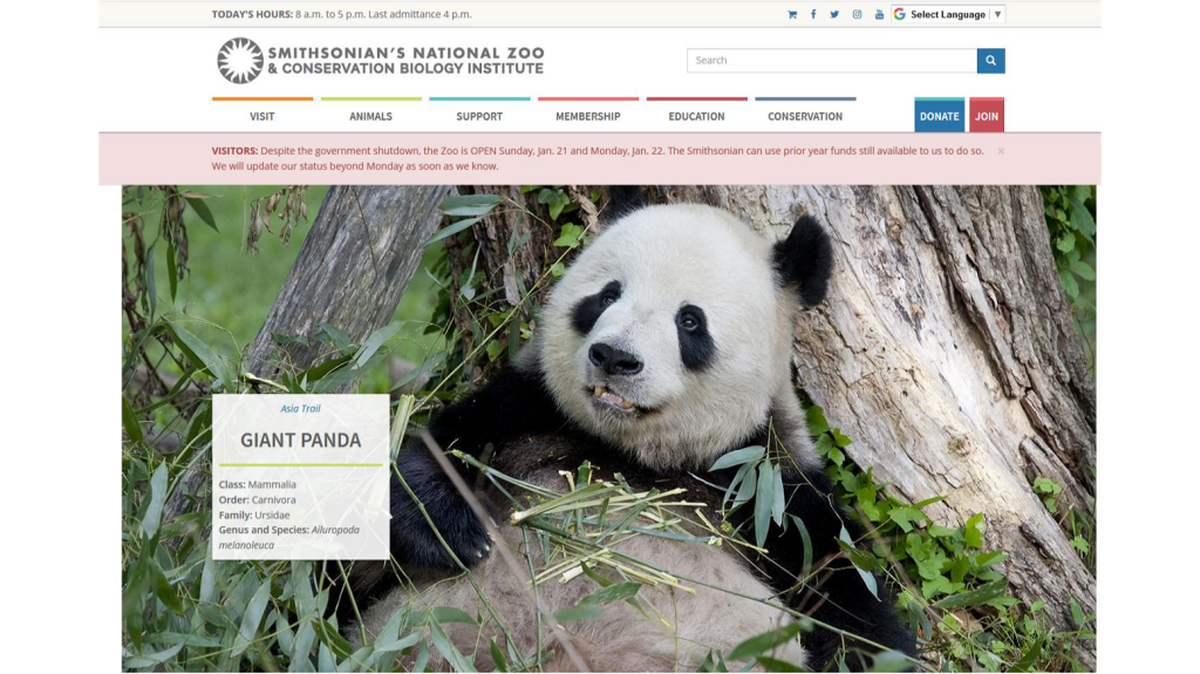Expand the Select Language dropdown arrow
Screen dimensions: 1200x674
997,15
